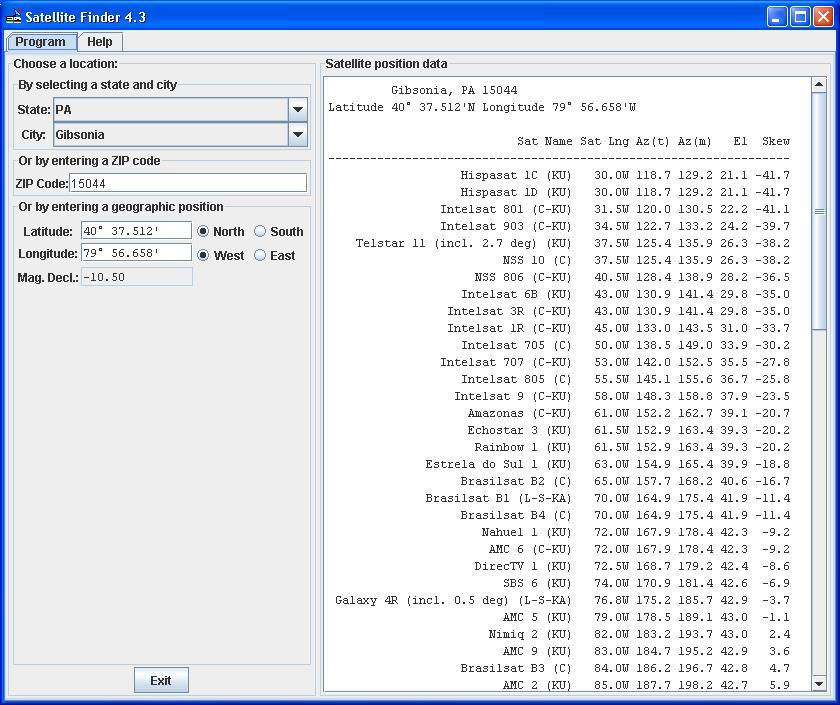Select the 'Intelsat 707 (C-KU)' row
Viewport: 840px width, 705px height.
click(559, 363)
